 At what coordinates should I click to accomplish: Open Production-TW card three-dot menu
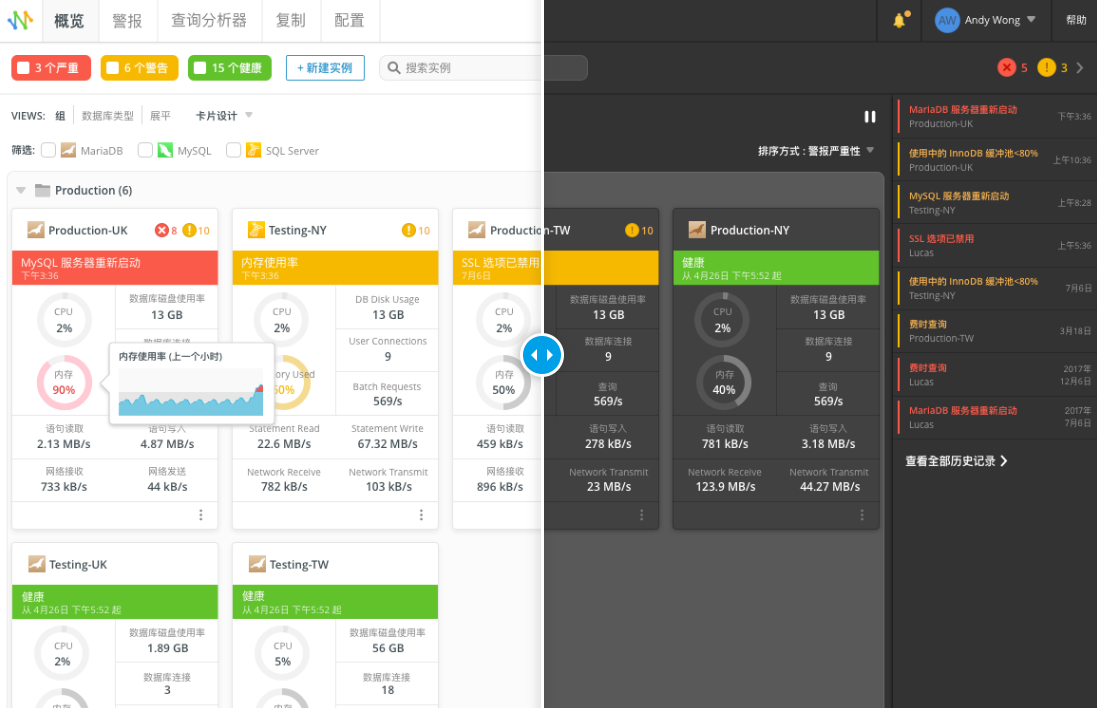[x=642, y=515]
